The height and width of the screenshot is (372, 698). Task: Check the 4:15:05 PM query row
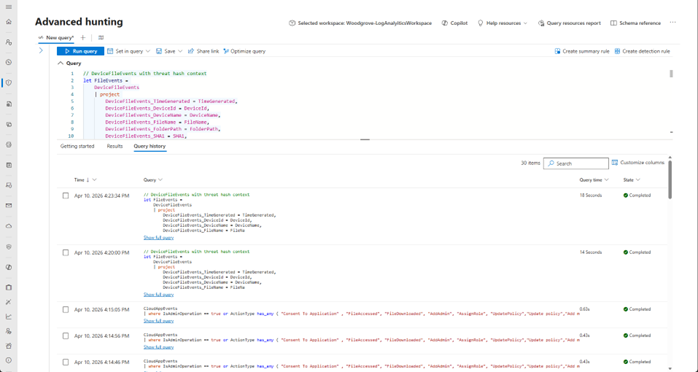[65, 309]
